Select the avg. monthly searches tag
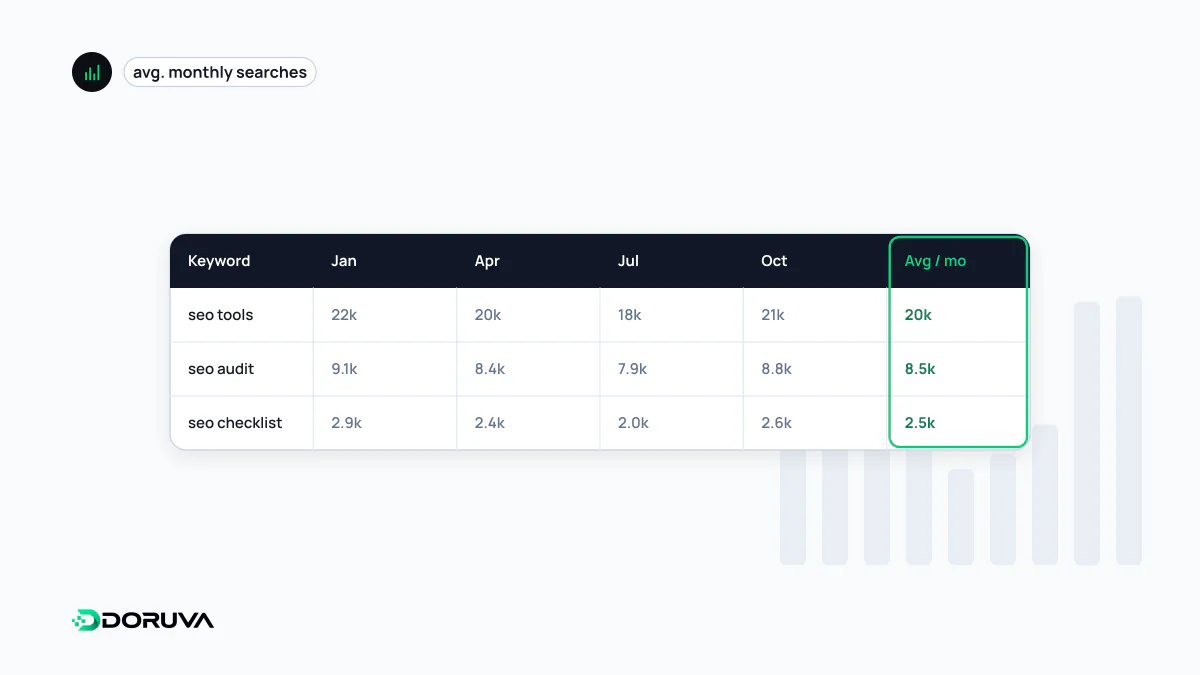The height and width of the screenshot is (675, 1200). (x=220, y=72)
